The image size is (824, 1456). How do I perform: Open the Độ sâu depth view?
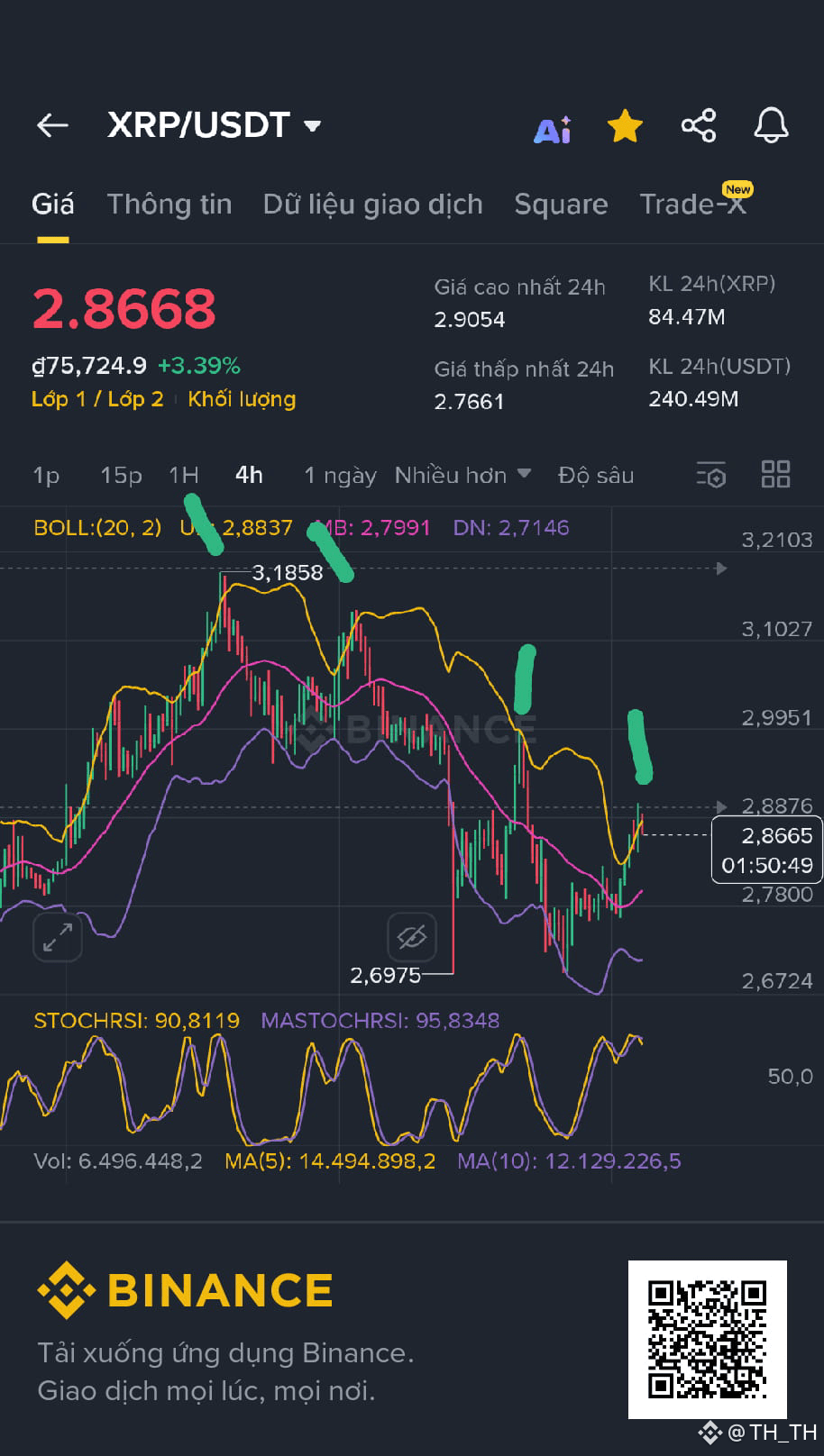pyautogui.click(x=596, y=475)
